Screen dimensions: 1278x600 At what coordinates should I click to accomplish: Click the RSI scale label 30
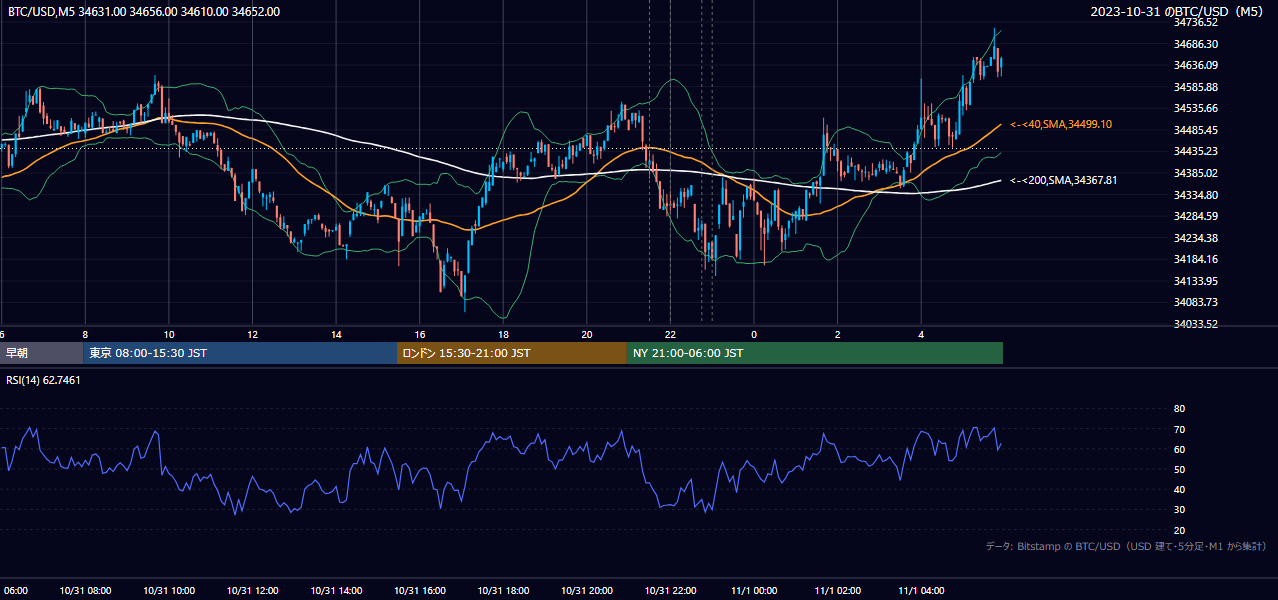point(1179,510)
